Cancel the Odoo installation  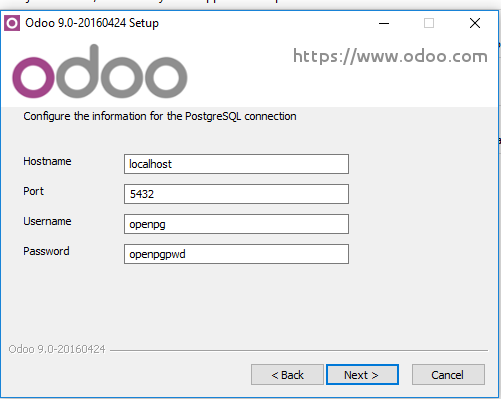pos(448,375)
